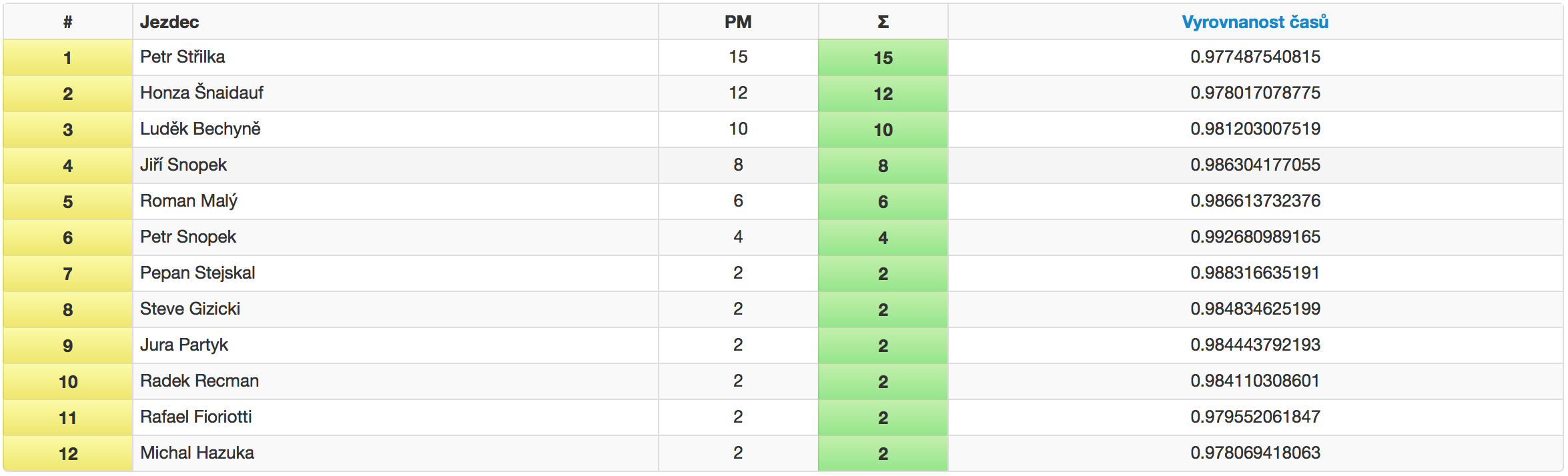Select rider Roman Malý

(x=189, y=201)
